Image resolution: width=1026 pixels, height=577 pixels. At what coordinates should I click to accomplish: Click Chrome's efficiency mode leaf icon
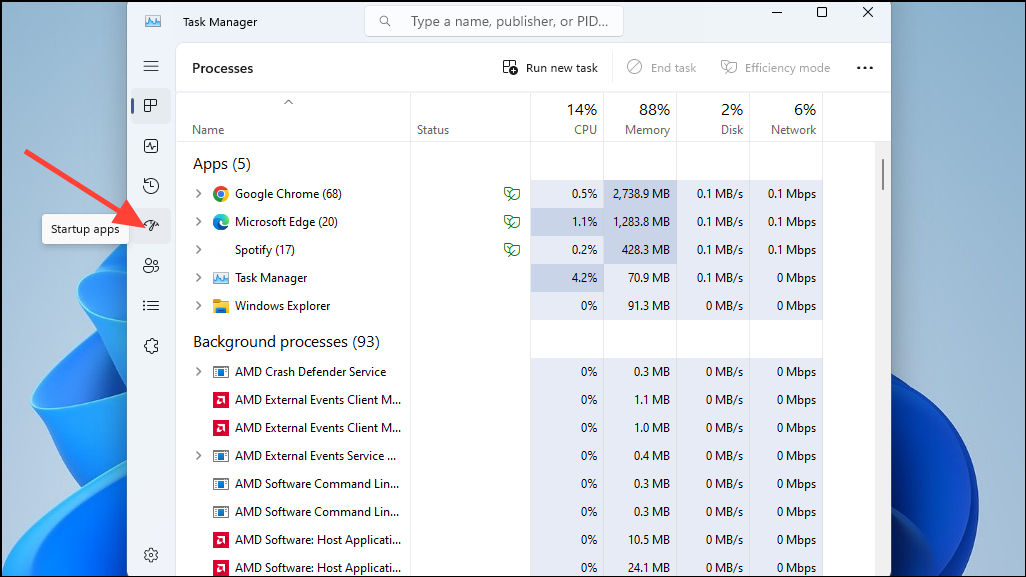pos(512,194)
